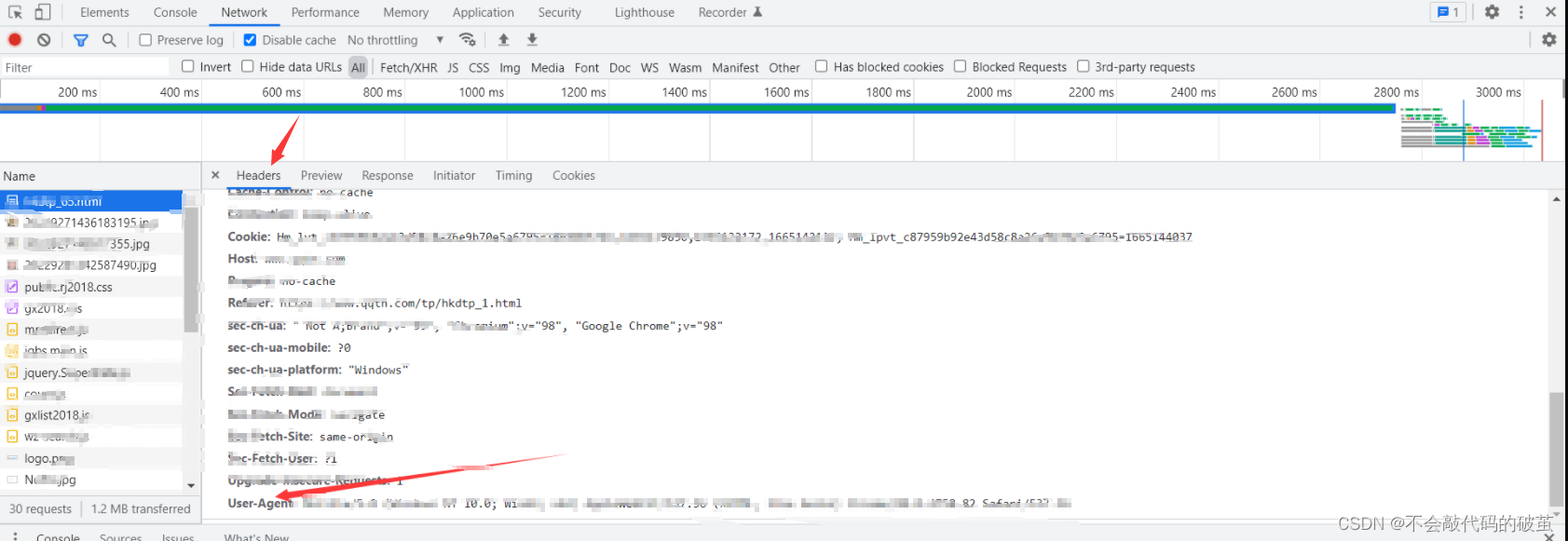Filter requests by Doc type
Screen dimensions: 1568x541
click(x=620, y=67)
